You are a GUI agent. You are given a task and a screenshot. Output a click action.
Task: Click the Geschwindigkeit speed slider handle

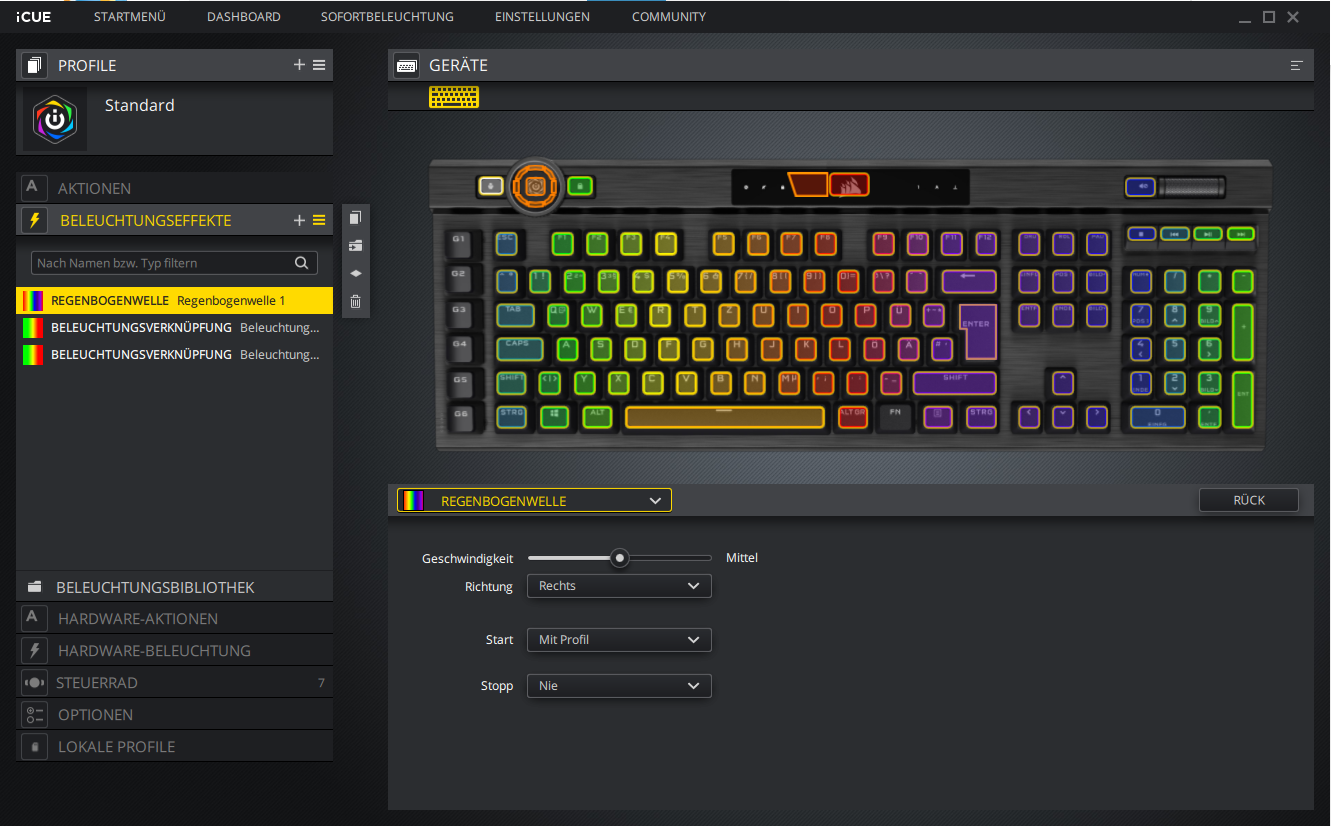pos(620,558)
